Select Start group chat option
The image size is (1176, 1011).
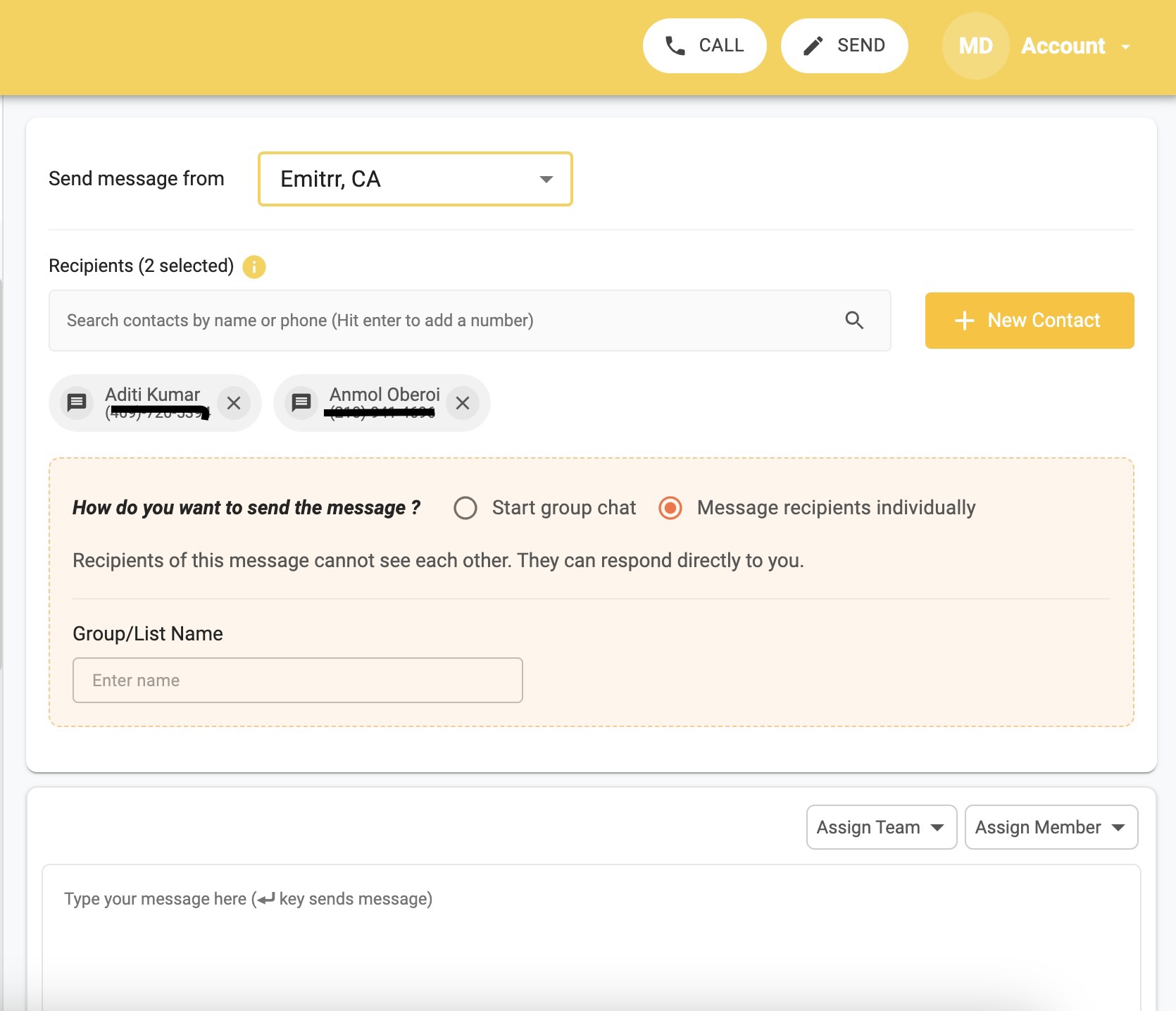click(465, 508)
